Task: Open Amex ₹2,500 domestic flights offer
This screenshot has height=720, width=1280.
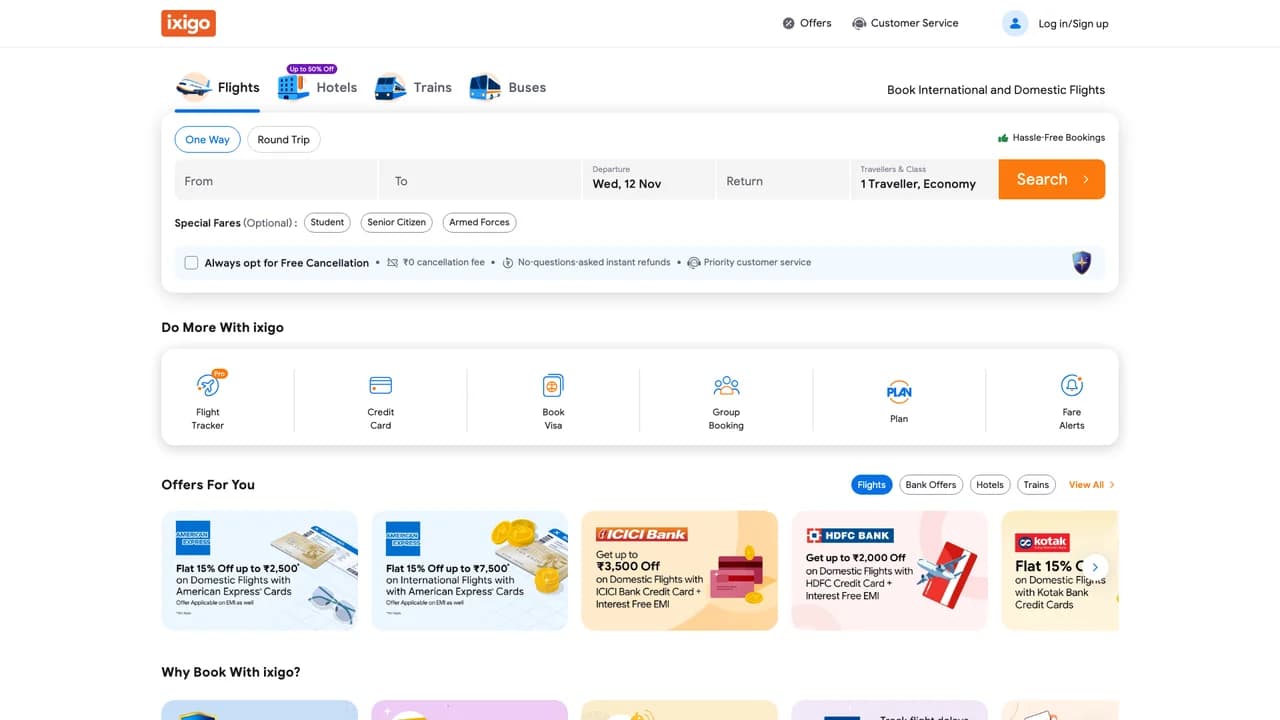Action: click(x=260, y=571)
